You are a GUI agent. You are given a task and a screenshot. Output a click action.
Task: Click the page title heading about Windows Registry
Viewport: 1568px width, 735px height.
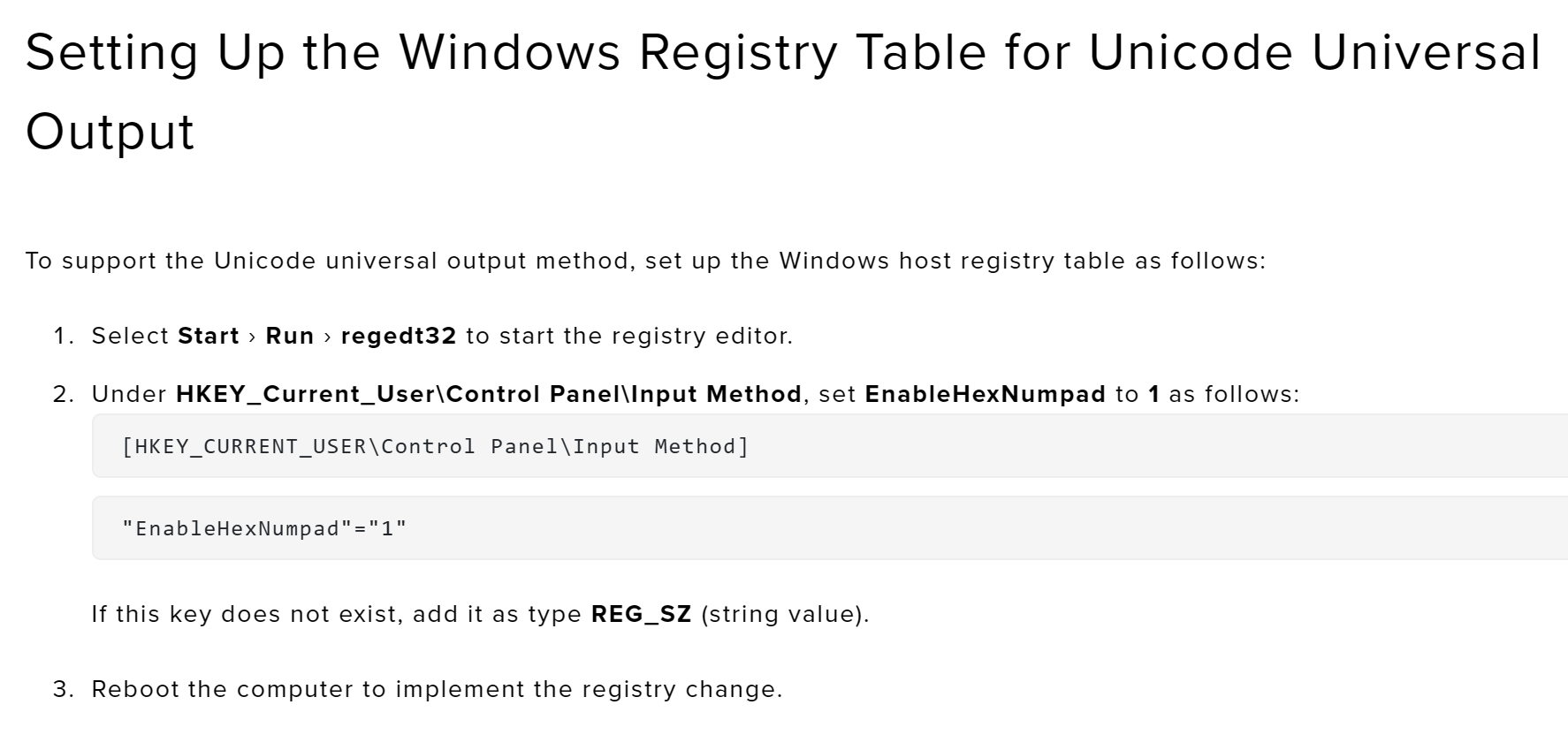782,53
